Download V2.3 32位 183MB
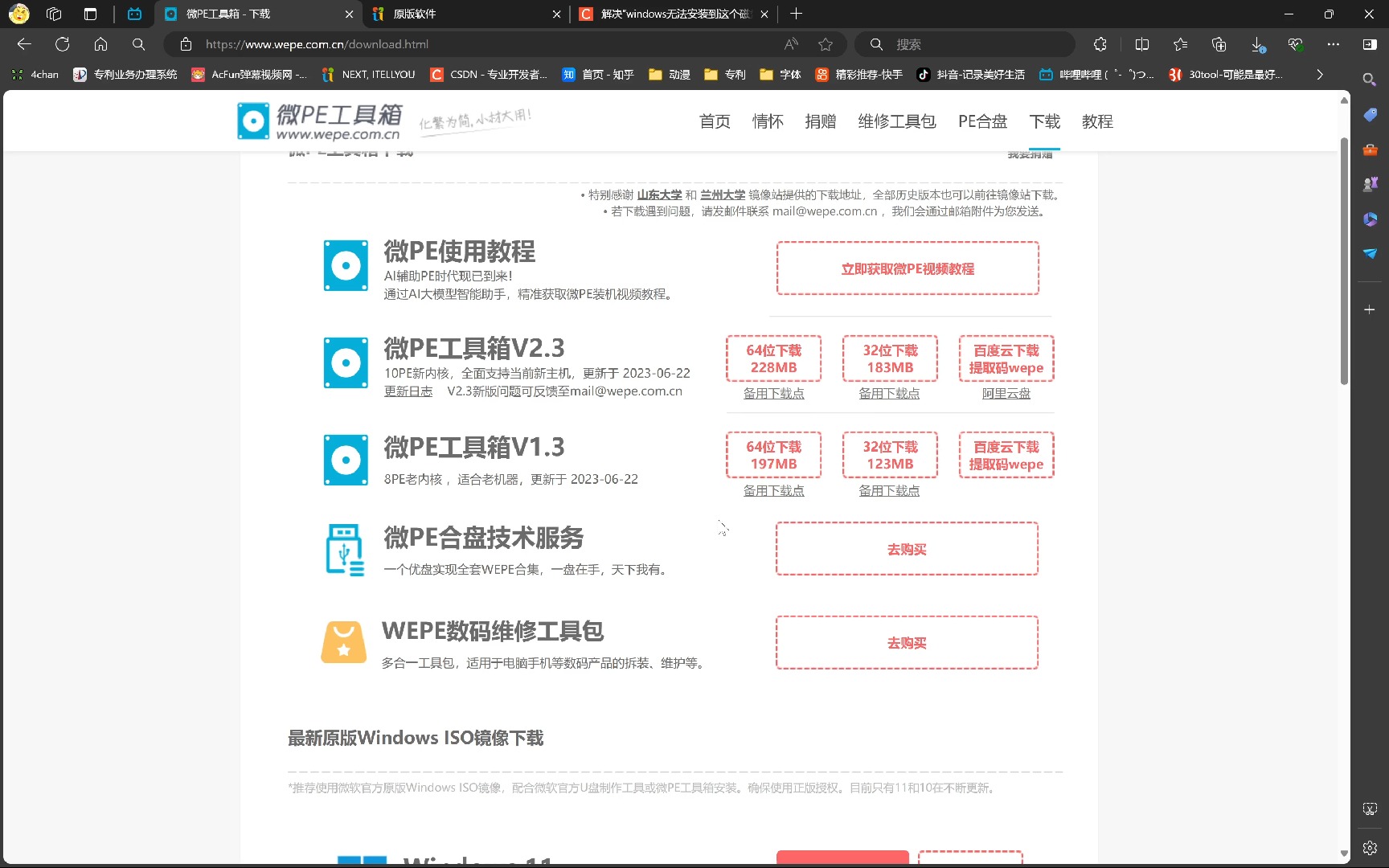 890,358
